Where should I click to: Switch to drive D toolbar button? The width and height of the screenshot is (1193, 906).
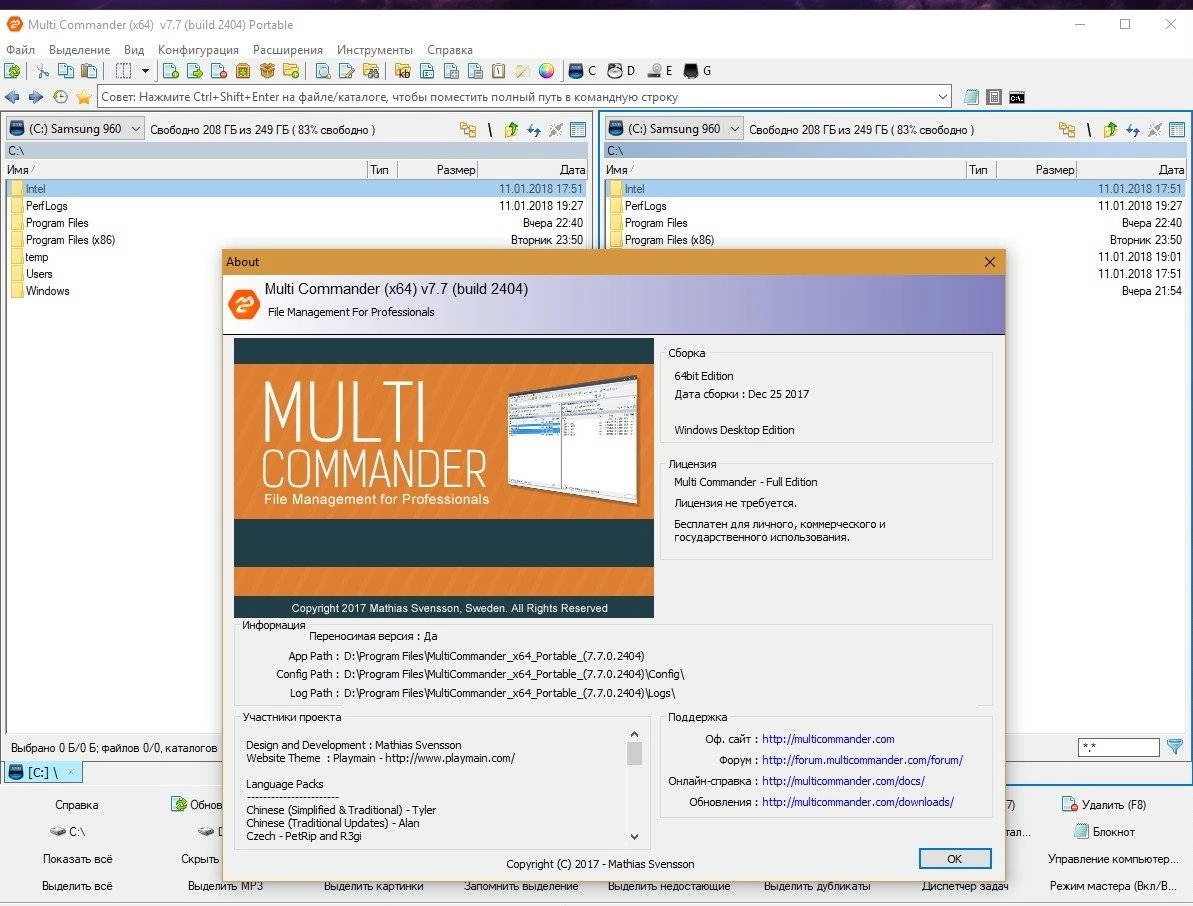[x=622, y=71]
